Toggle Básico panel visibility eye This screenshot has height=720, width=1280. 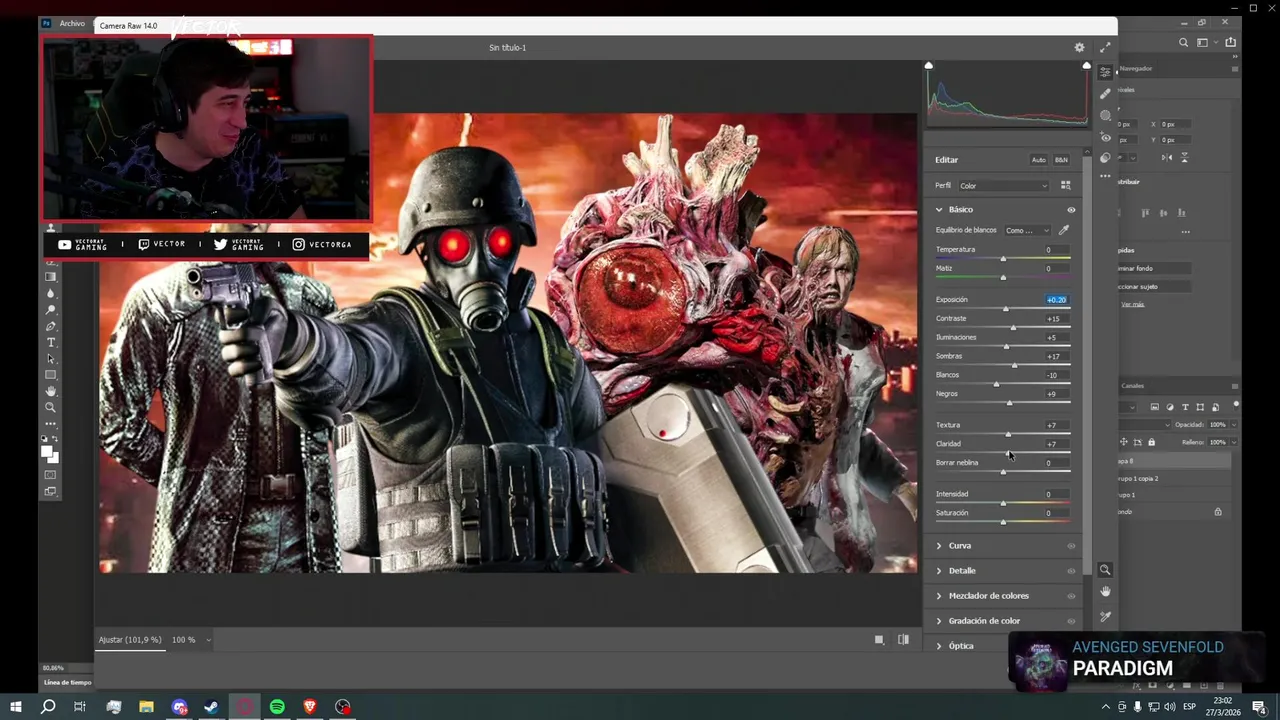click(x=1071, y=210)
